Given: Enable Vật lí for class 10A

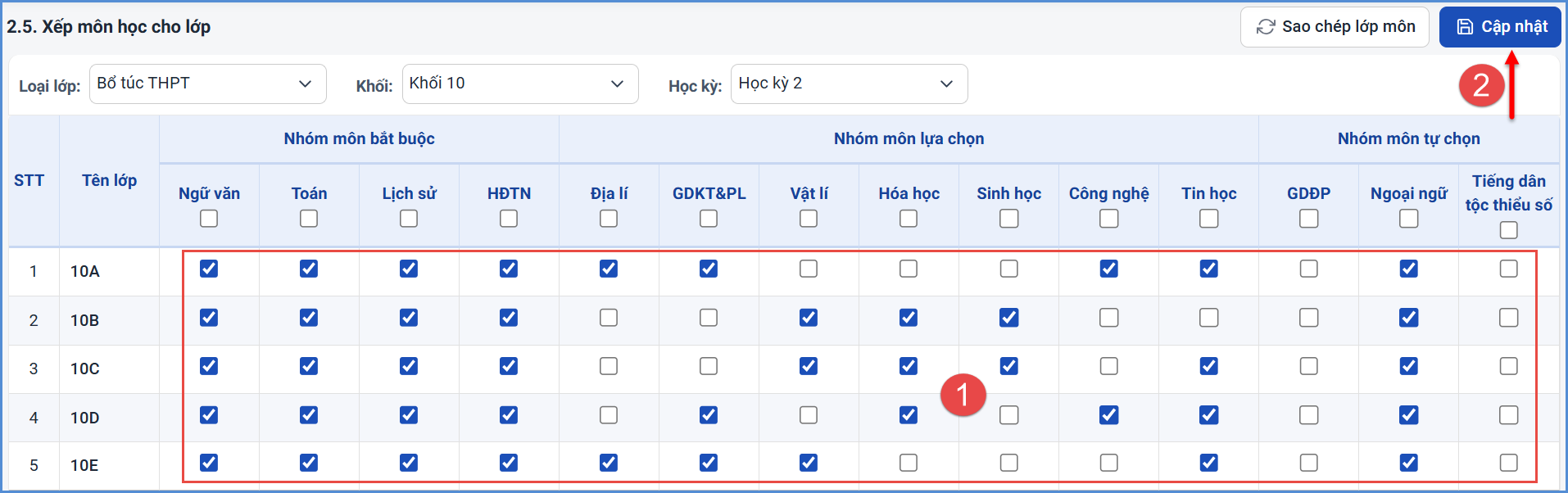Looking at the screenshot, I should pos(809,269).
